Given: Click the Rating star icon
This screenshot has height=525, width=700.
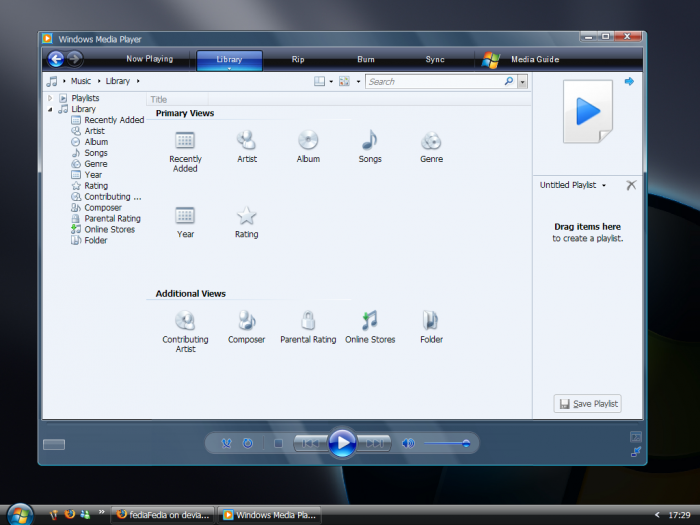Looking at the screenshot, I should coord(246,216).
